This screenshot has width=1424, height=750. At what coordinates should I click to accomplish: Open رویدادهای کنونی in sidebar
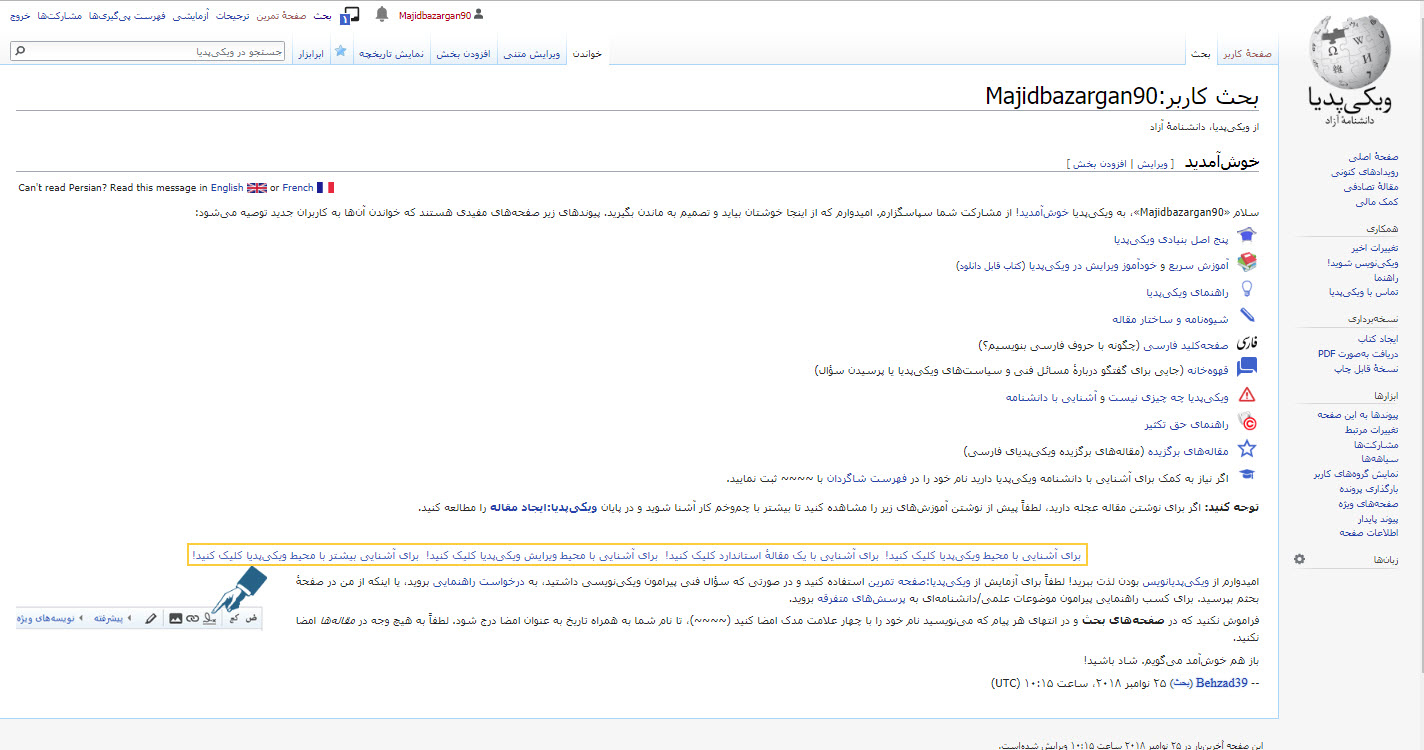coord(1365,172)
